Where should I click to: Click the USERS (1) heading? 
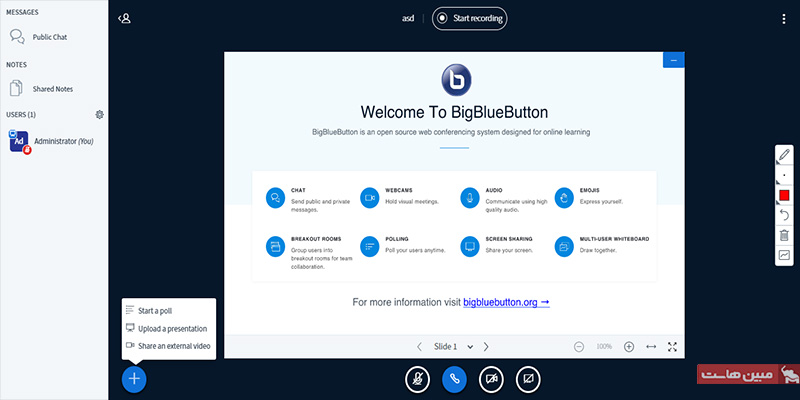pos(21,115)
